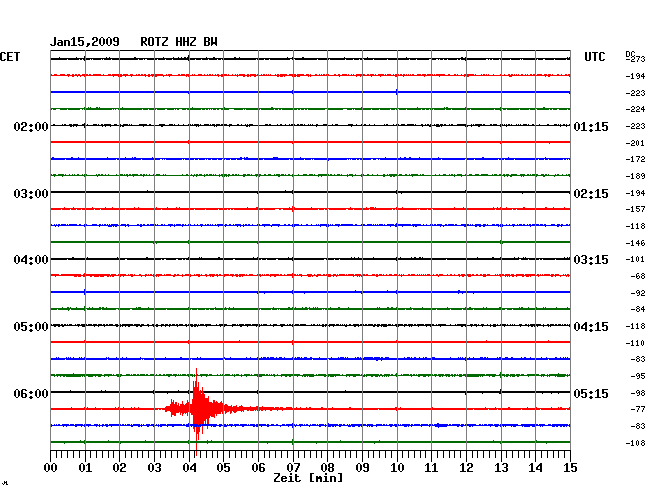Image resolution: width=650 pixels, height=494 pixels.
Task: Click minute tick label 09
Action: 362,468
